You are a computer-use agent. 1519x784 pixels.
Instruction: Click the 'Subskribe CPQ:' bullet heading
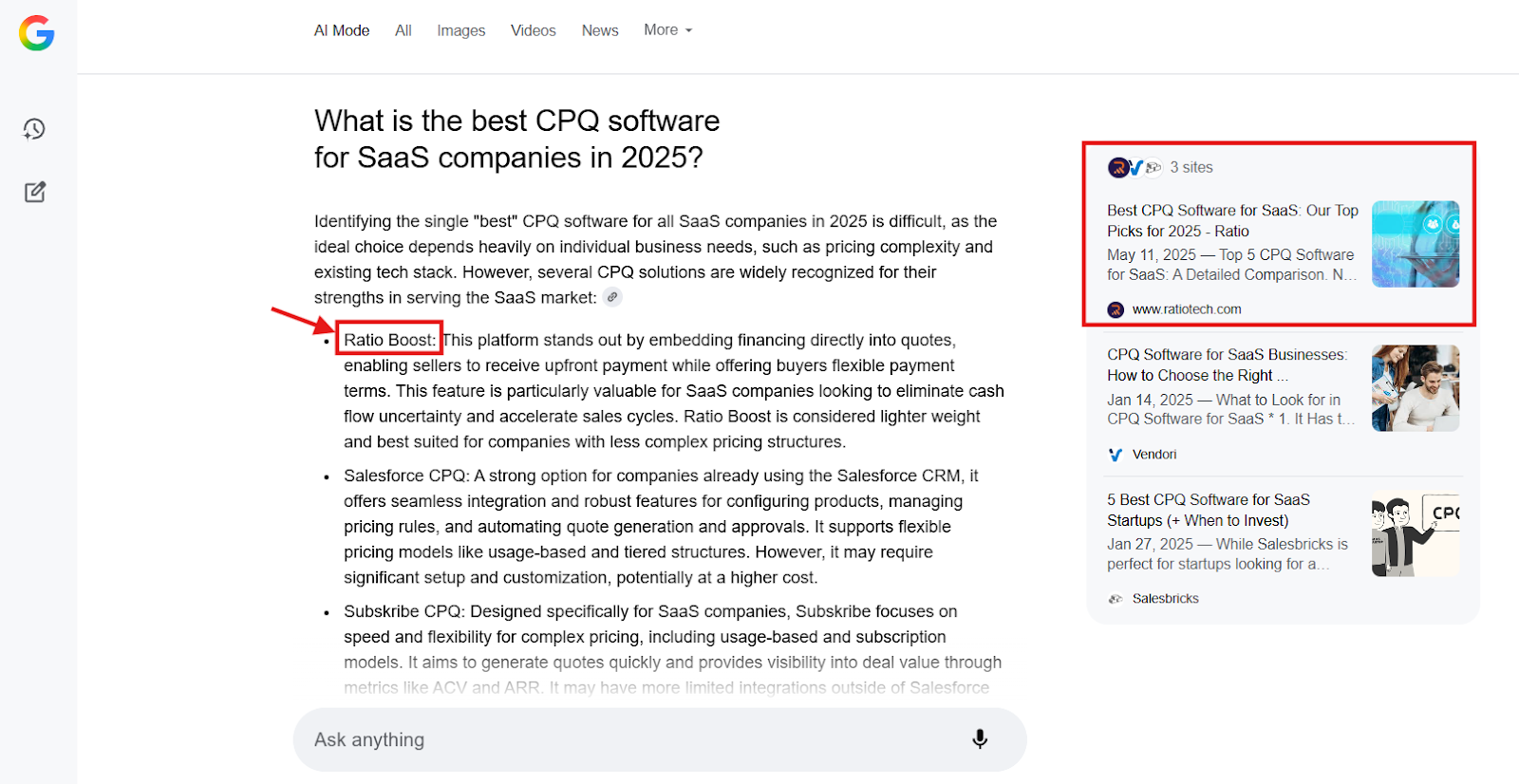point(404,611)
